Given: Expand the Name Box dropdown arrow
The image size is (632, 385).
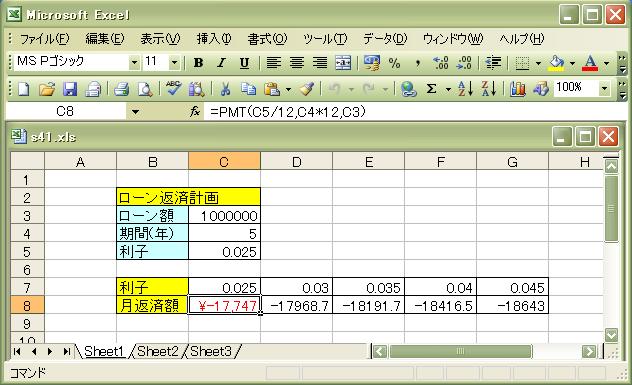Looking at the screenshot, I should click(x=135, y=112).
